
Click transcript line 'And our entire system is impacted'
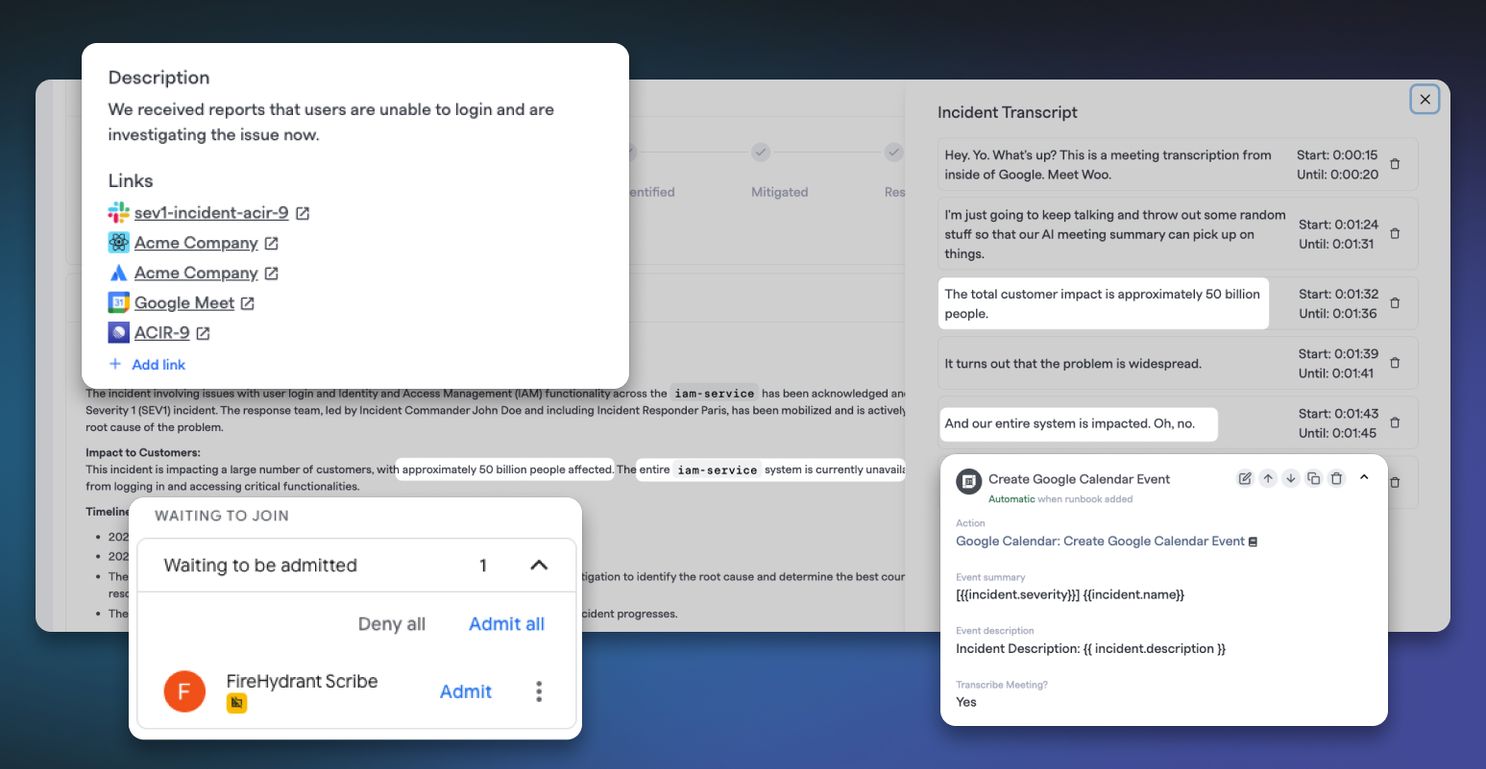click(x=1070, y=423)
